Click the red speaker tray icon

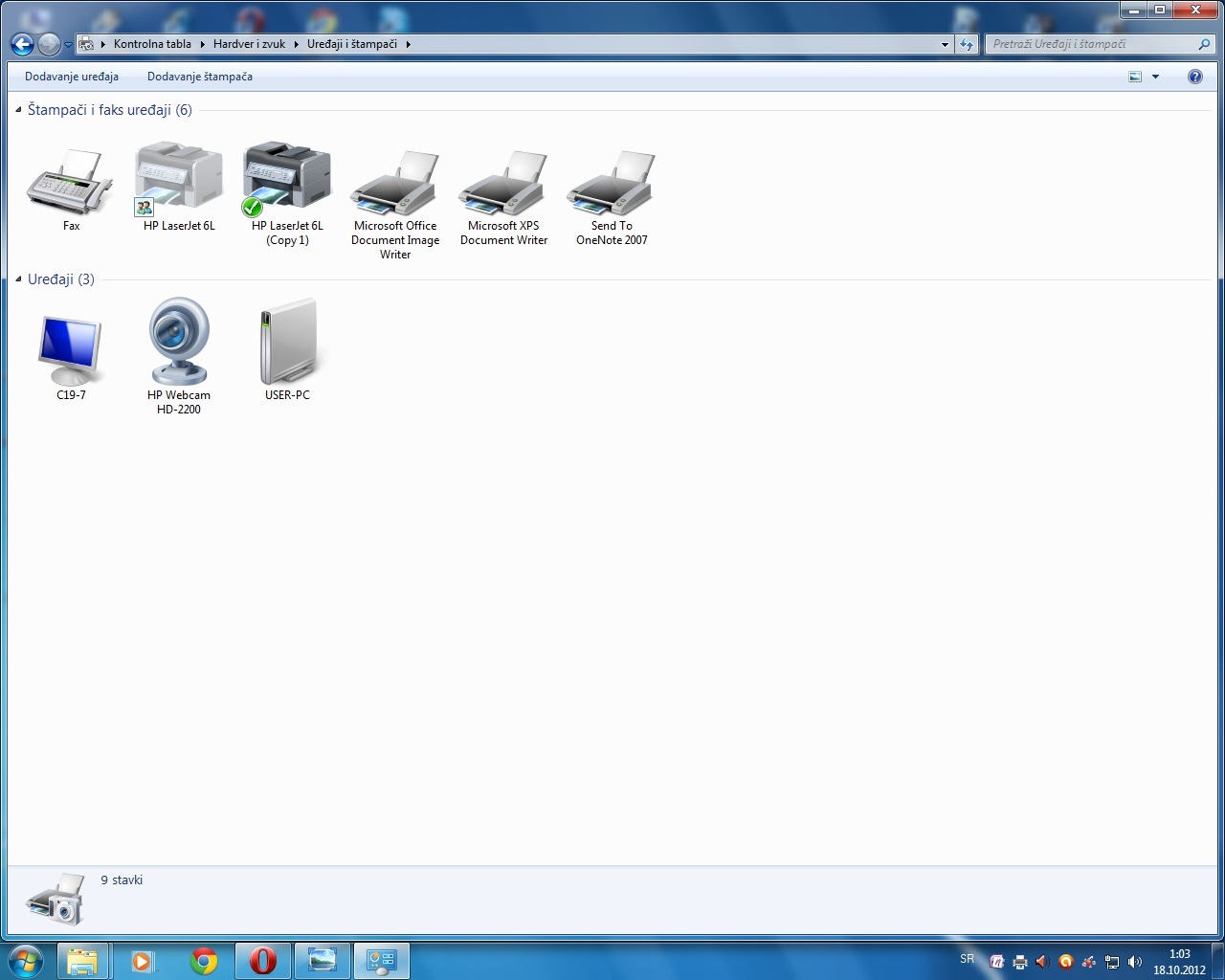click(x=1043, y=962)
